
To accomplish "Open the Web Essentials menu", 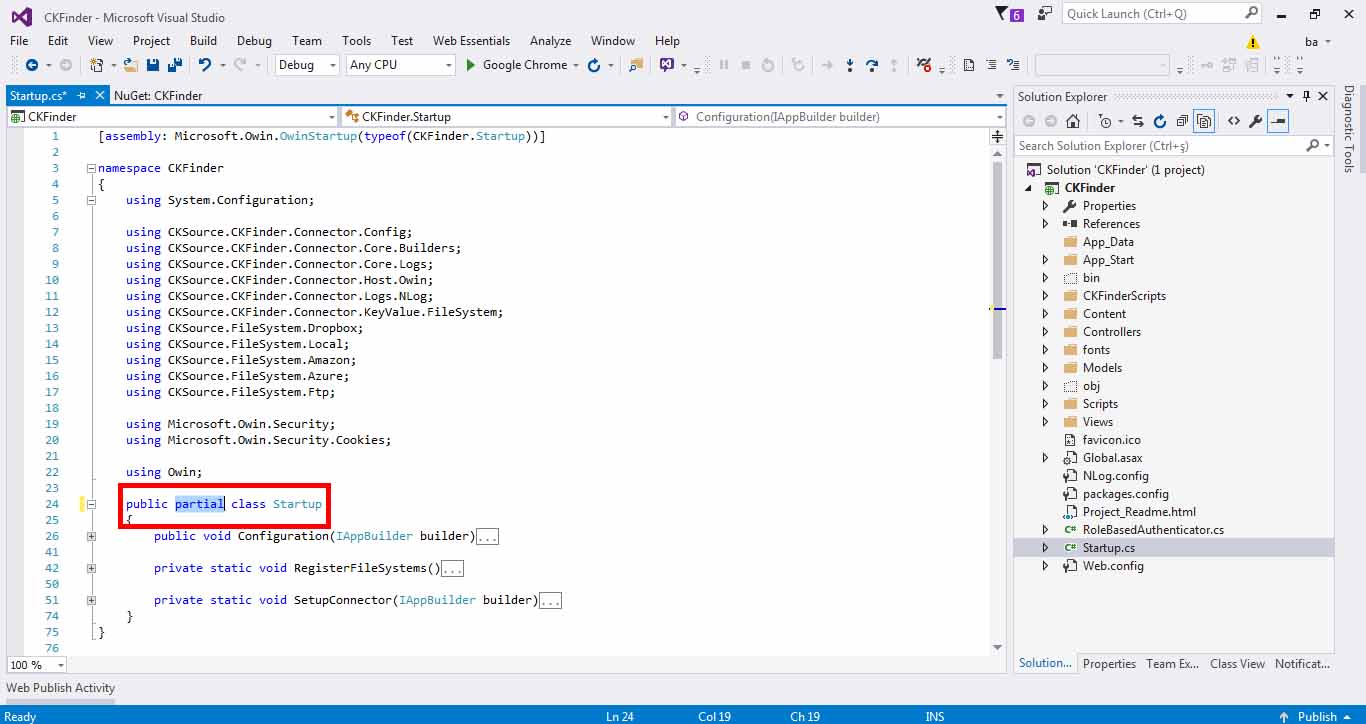I will tap(471, 41).
